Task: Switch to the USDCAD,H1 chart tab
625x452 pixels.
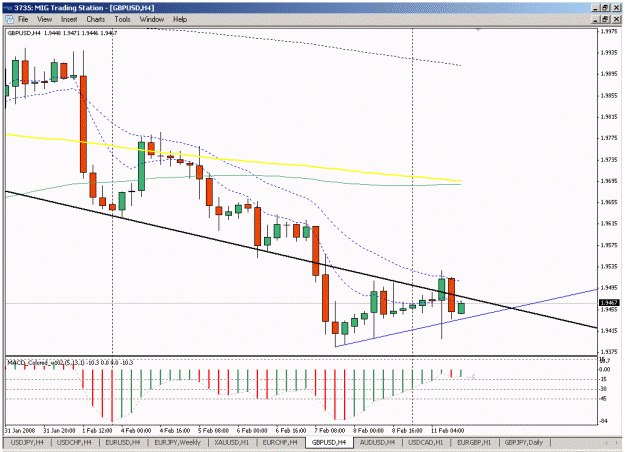Action: (x=426, y=442)
